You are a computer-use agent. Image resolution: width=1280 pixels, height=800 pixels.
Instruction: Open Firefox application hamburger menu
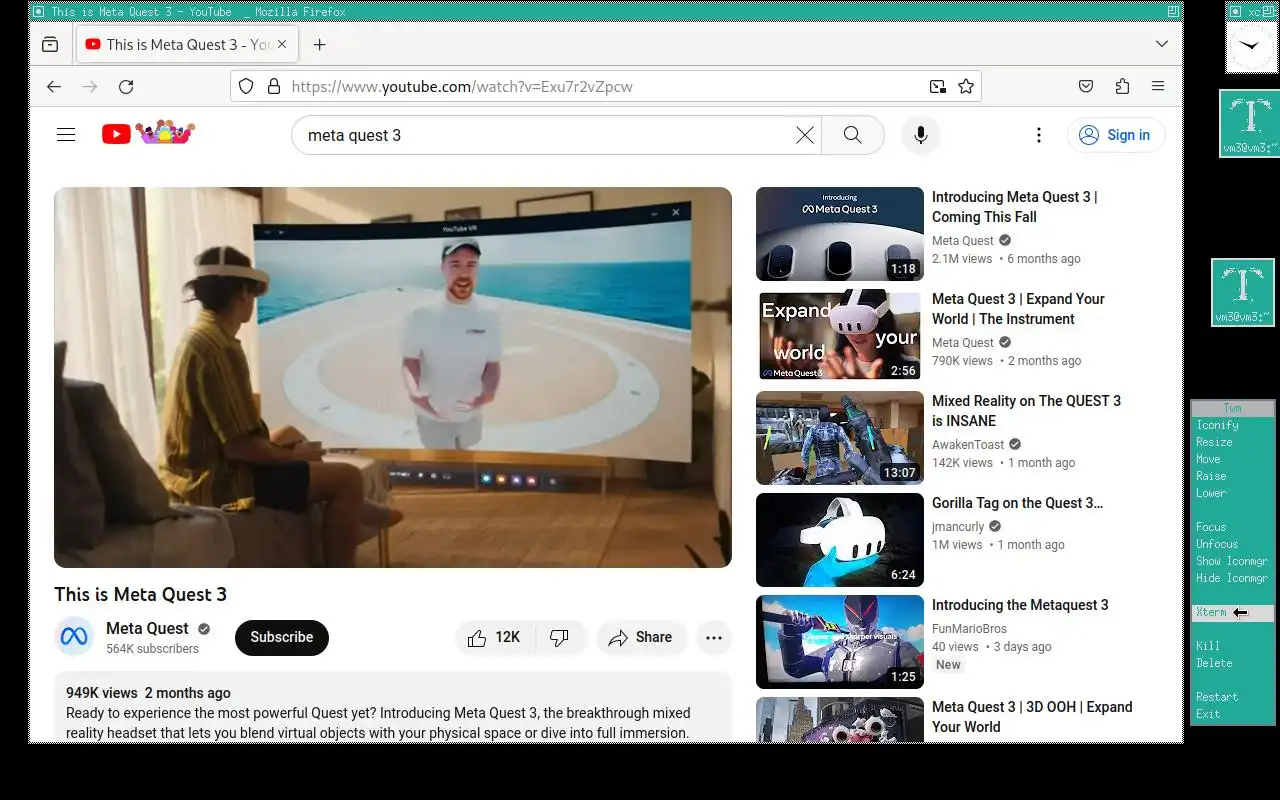1158,87
